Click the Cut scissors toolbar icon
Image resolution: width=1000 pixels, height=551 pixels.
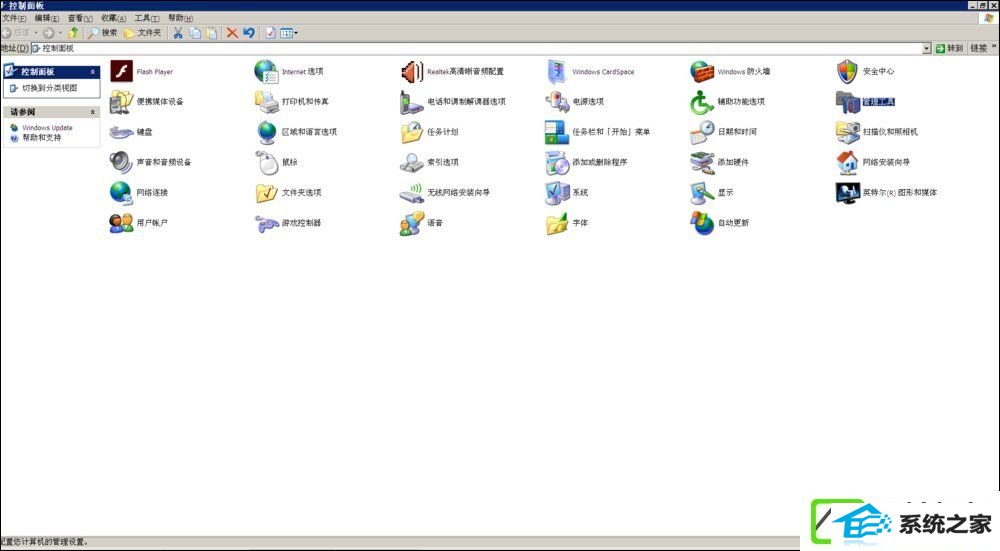click(x=178, y=33)
